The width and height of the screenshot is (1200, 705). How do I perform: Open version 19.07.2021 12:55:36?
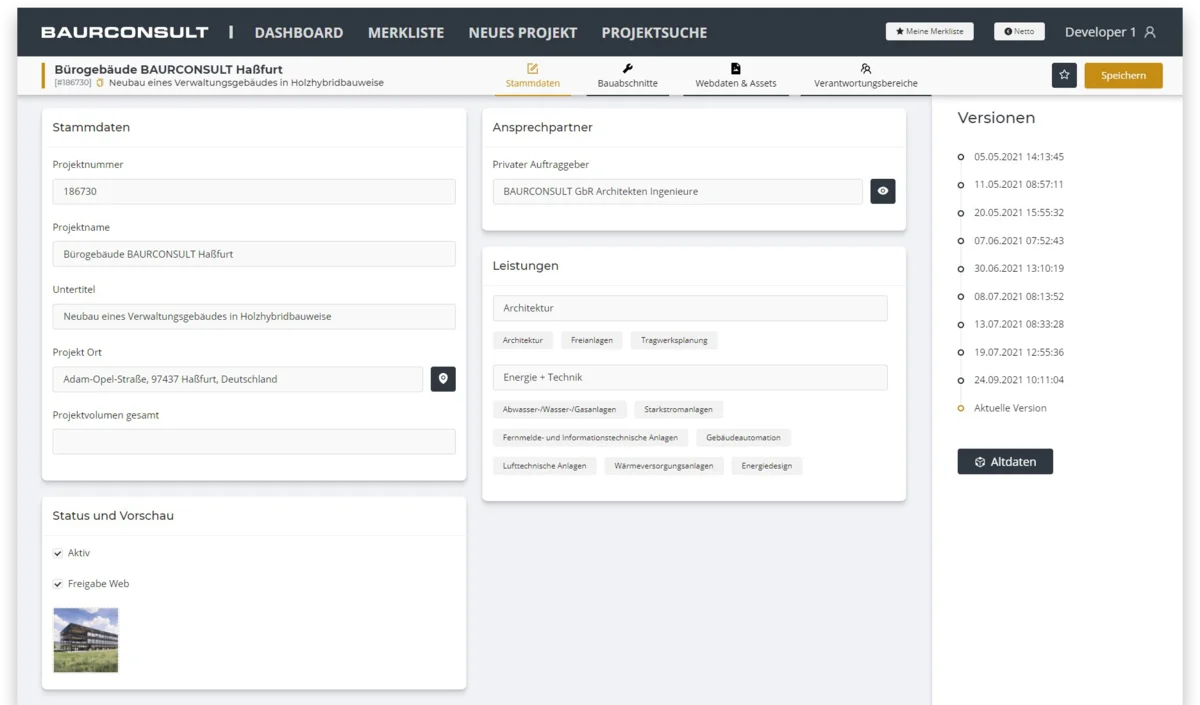(x=1019, y=352)
